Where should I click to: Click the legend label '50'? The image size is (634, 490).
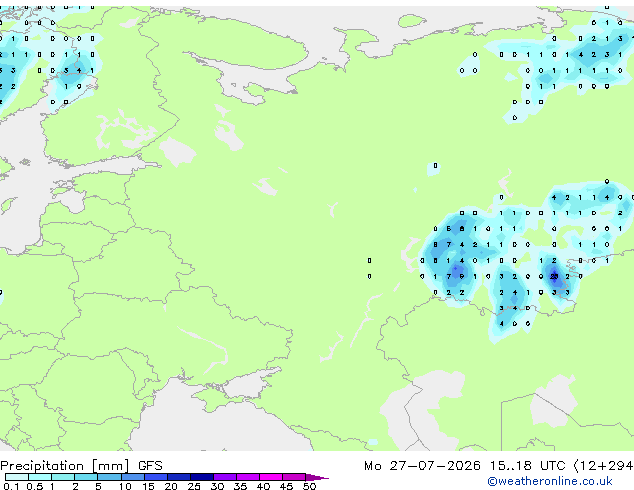pyautogui.click(x=309, y=486)
